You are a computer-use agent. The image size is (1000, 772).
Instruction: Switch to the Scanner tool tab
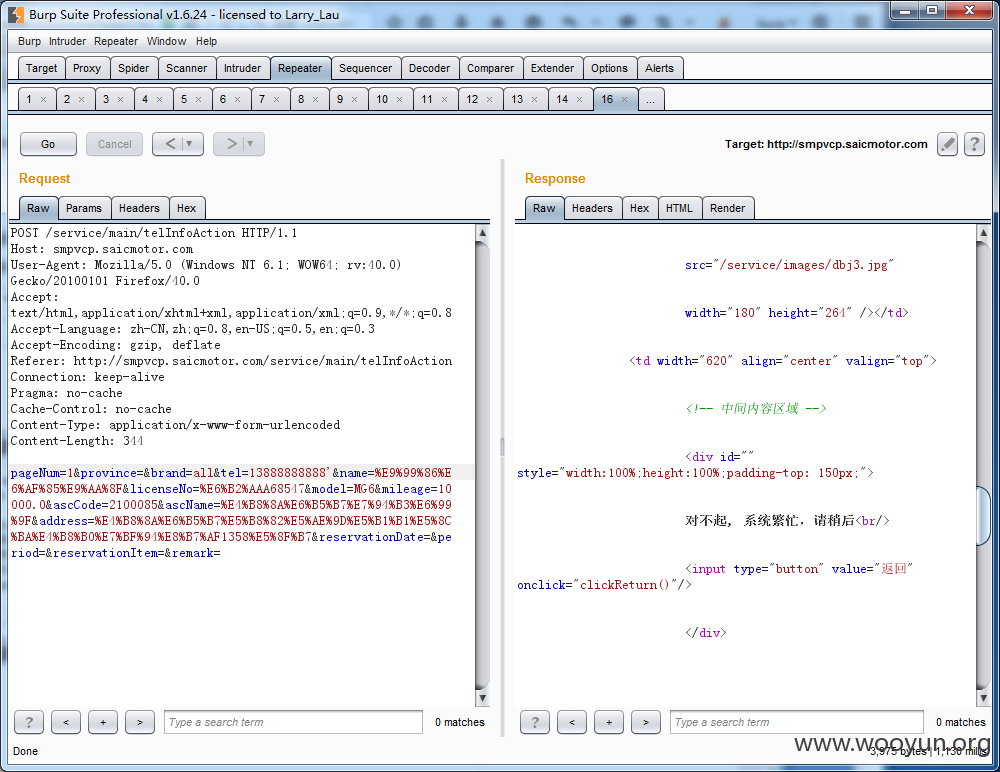[x=186, y=68]
